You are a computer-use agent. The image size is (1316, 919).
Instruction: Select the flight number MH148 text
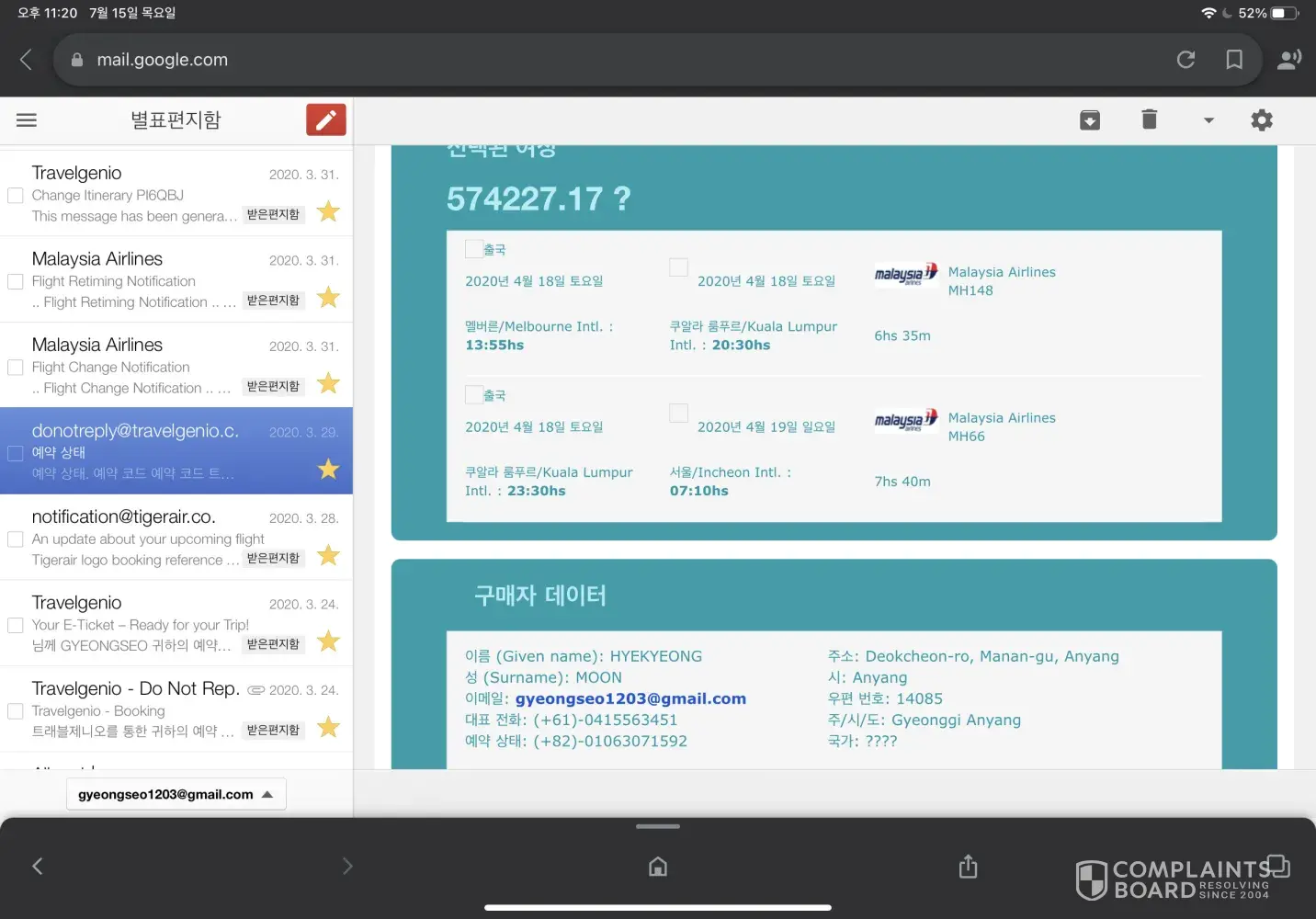[x=970, y=290]
